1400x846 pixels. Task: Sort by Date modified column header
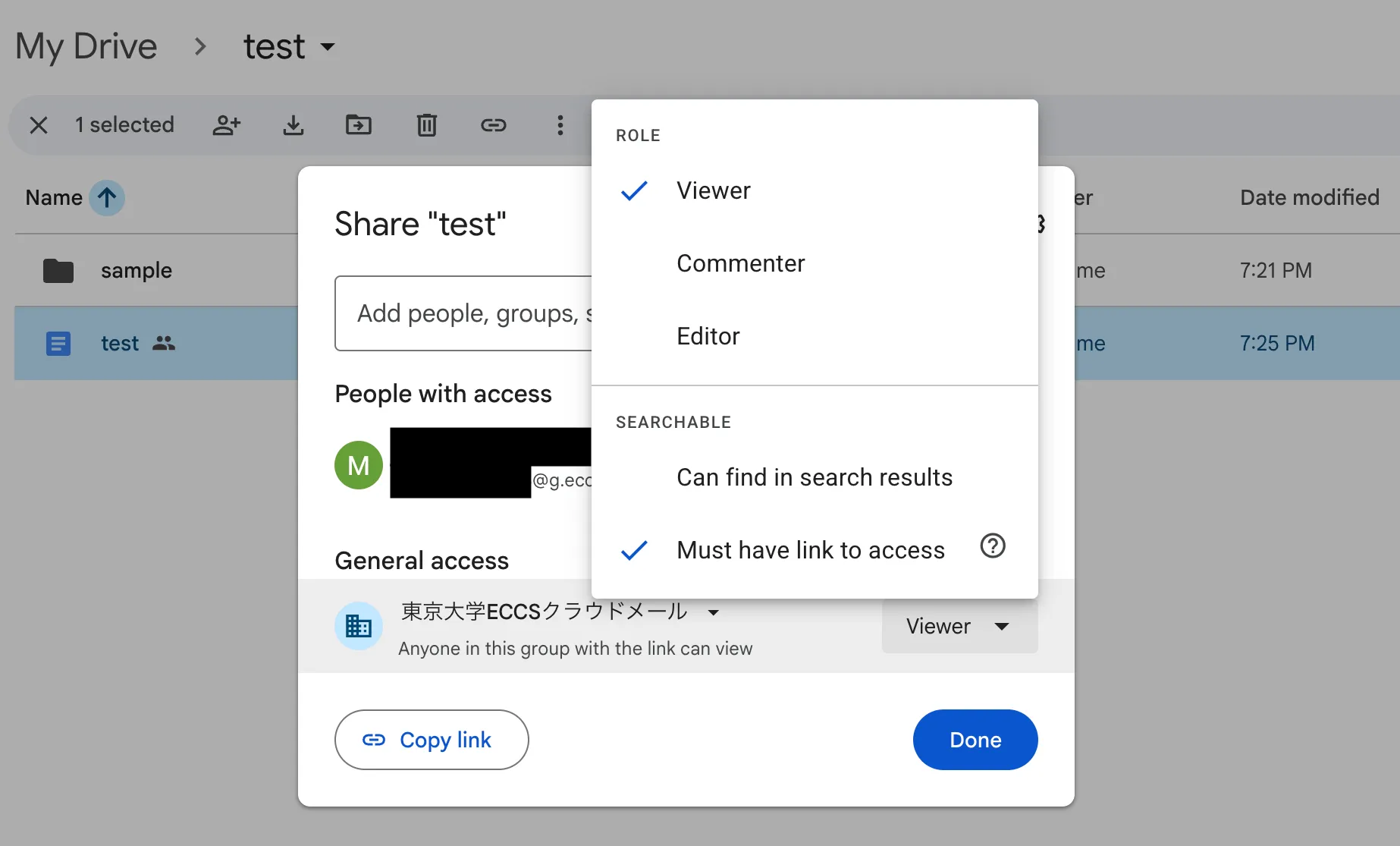coord(1310,198)
